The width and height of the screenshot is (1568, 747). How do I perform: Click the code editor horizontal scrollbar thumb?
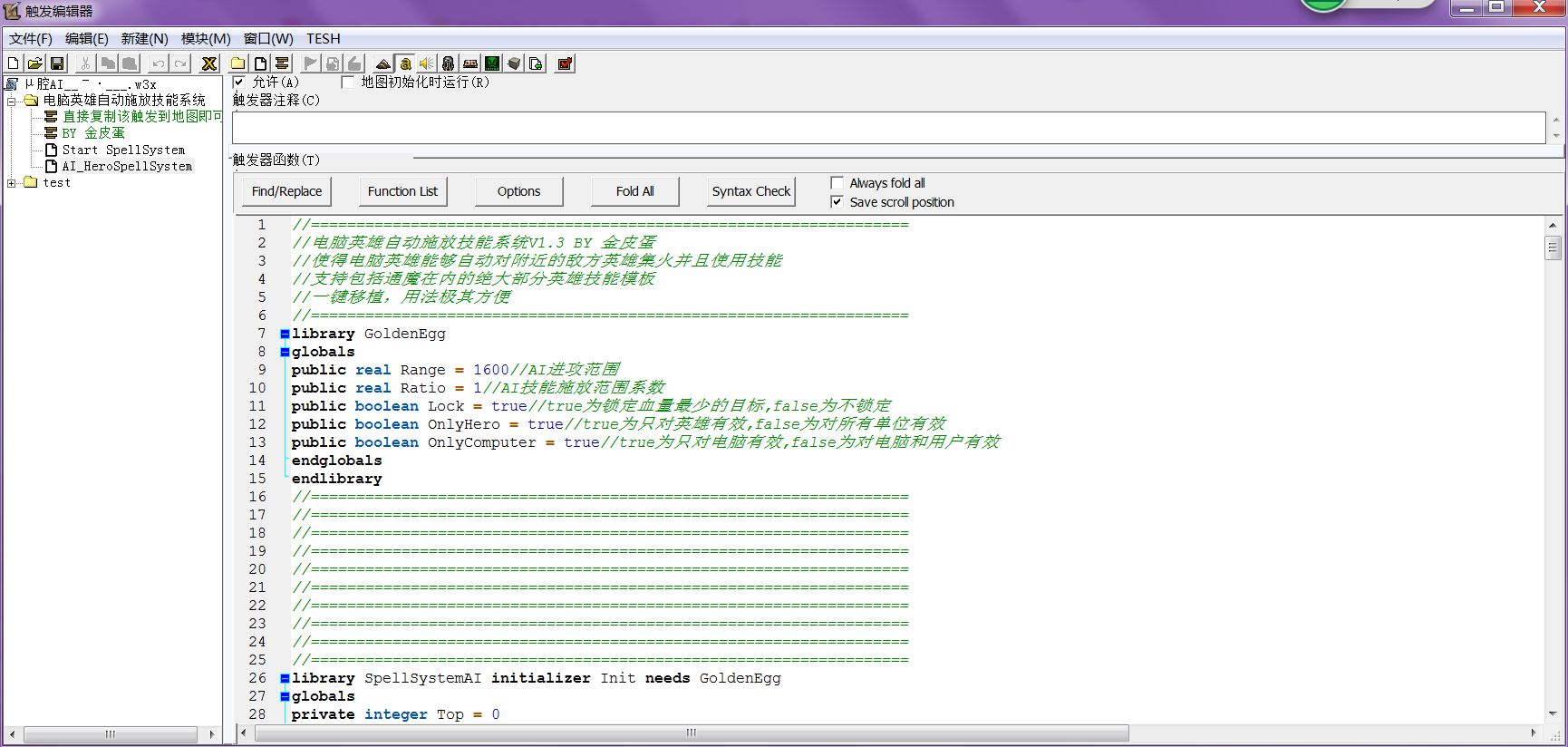[x=692, y=732]
